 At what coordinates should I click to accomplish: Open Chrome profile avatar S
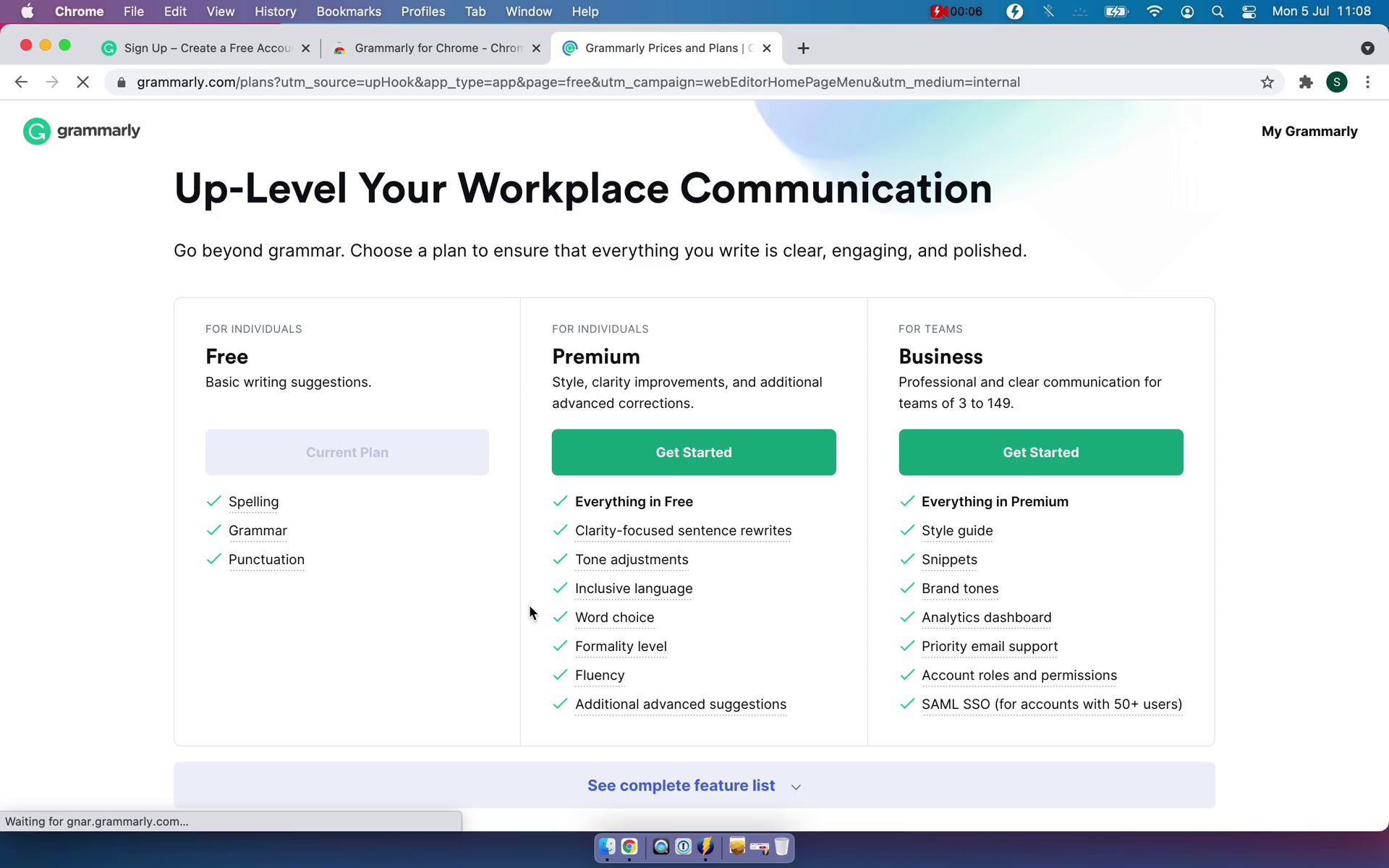pyautogui.click(x=1336, y=82)
